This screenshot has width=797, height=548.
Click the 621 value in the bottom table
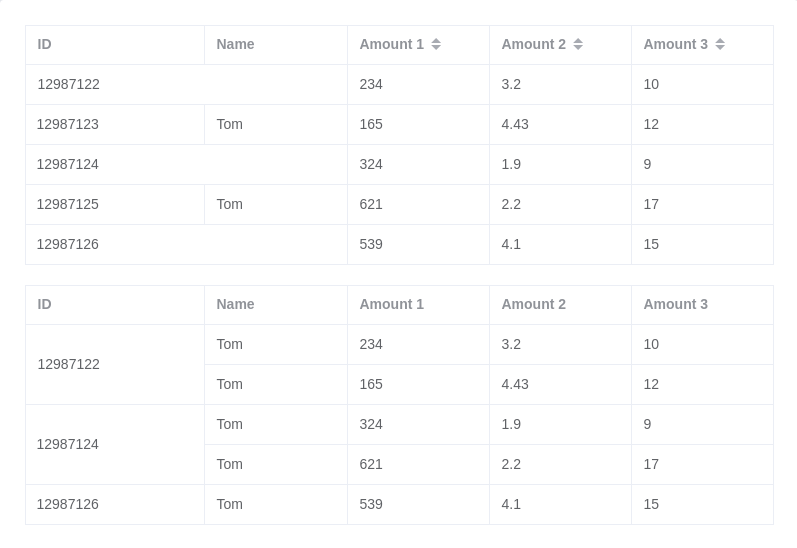(371, 464)
